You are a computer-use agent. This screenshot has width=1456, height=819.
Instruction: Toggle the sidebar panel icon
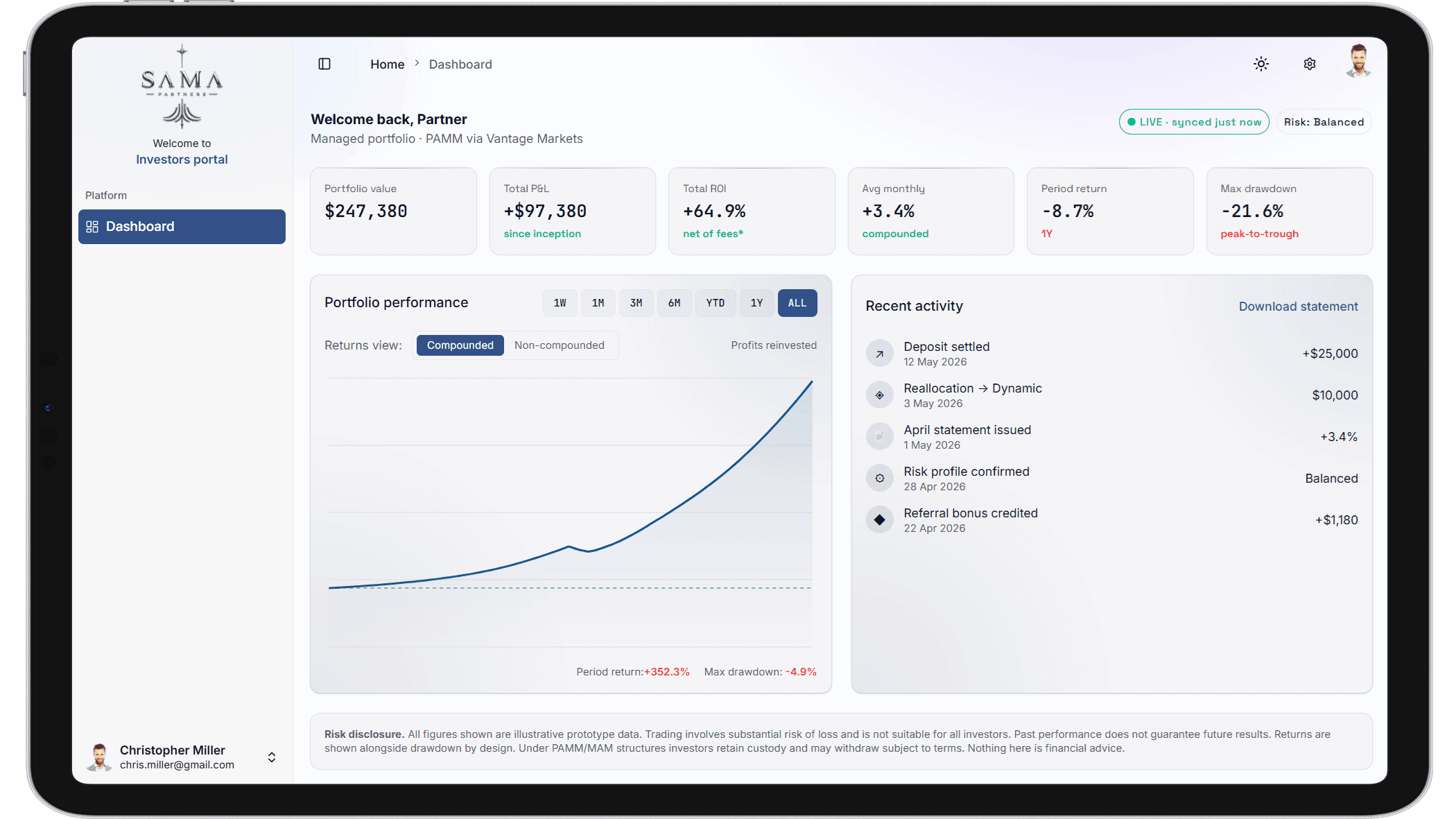tap(324, 64)
